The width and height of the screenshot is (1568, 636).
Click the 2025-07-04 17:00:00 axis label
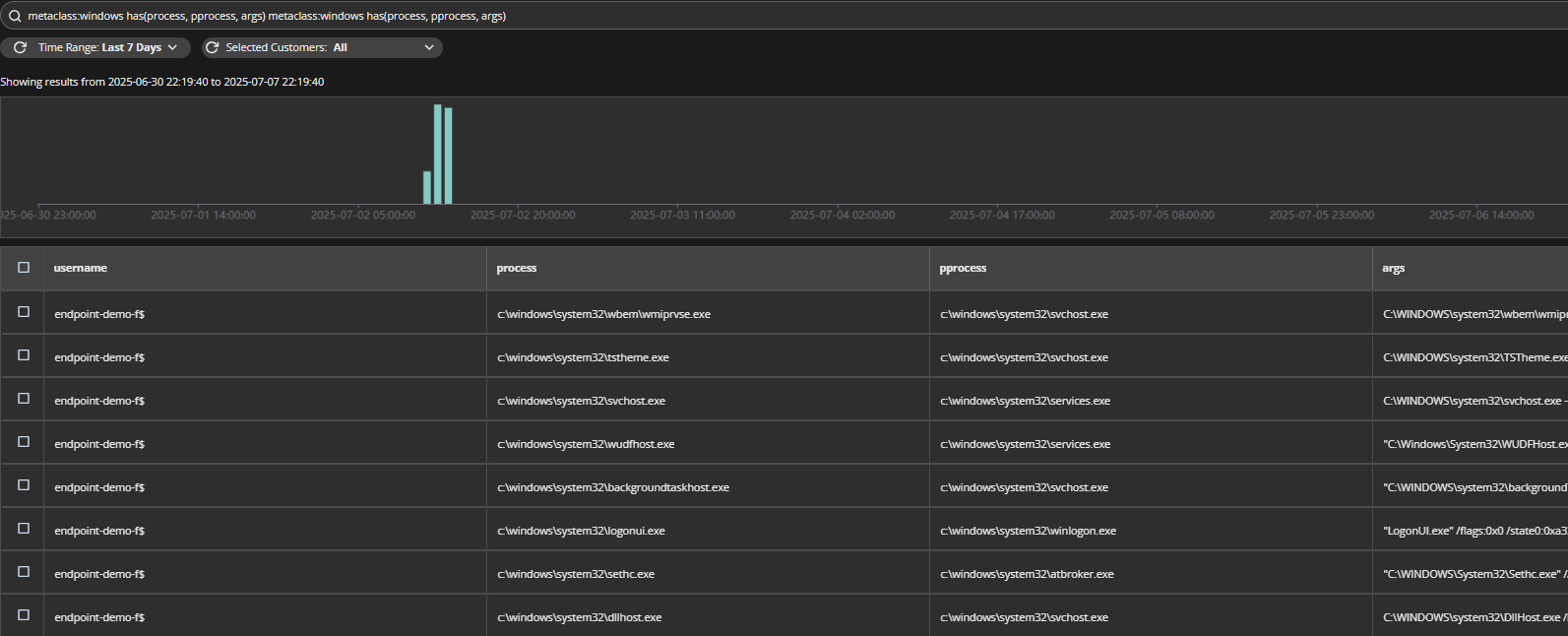click(1002, 215)
